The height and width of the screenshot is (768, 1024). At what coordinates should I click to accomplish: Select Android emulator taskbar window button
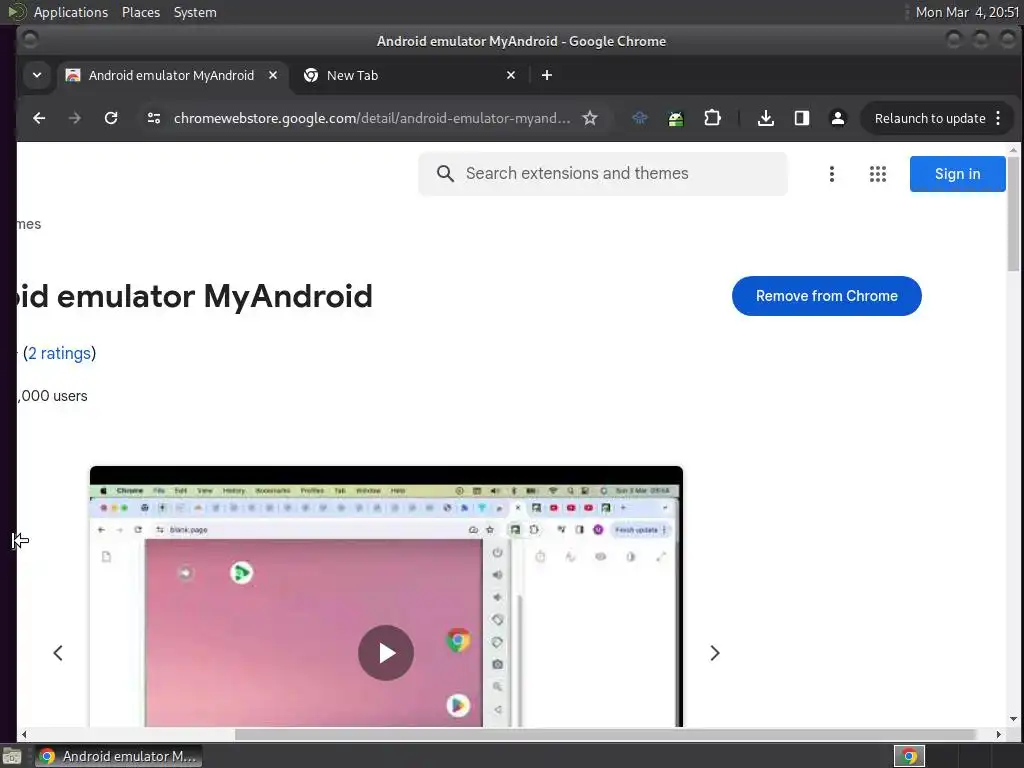pyautogui.click(x=118, y=756)
